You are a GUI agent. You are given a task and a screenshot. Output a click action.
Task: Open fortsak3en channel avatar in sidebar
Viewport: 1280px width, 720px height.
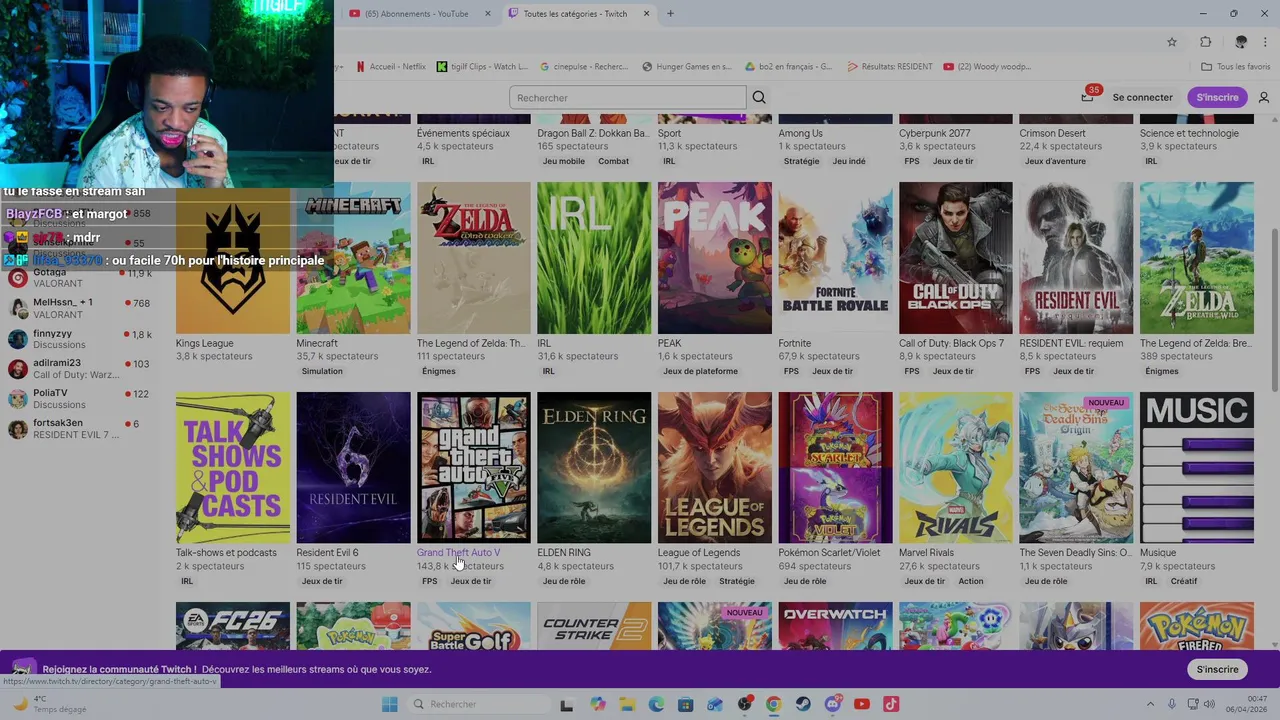pyautogui.click(x=17, y=429)
